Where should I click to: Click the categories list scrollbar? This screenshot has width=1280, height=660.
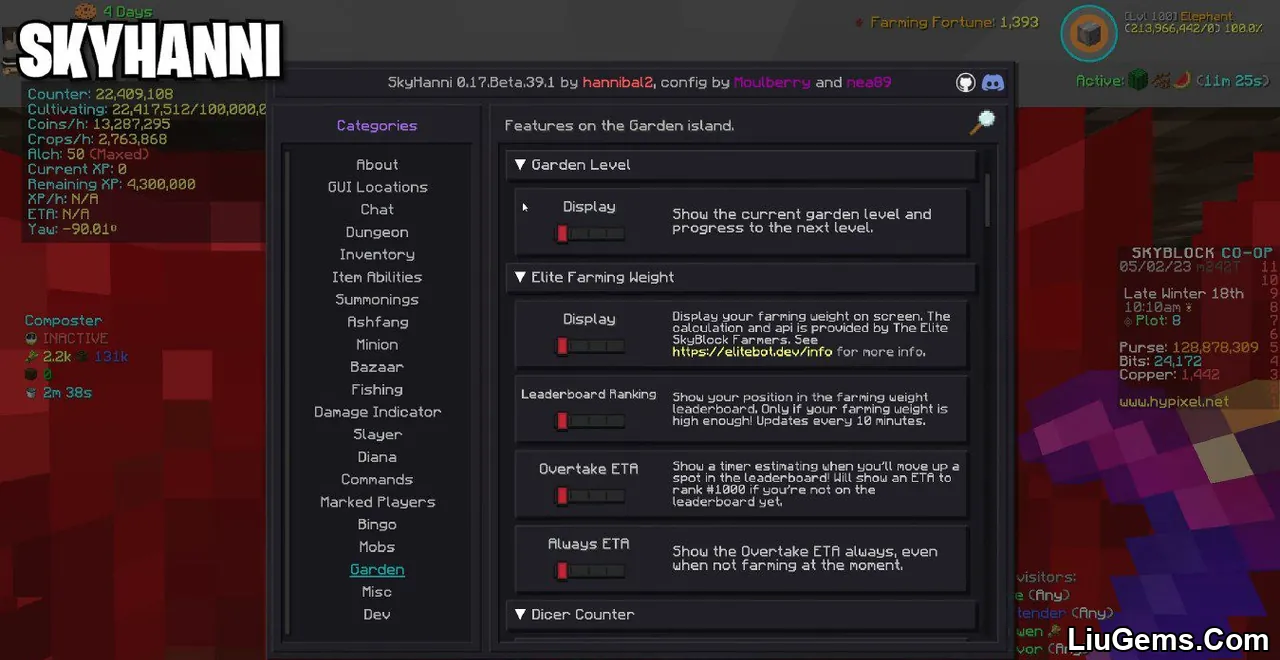(x=287, y=390)
